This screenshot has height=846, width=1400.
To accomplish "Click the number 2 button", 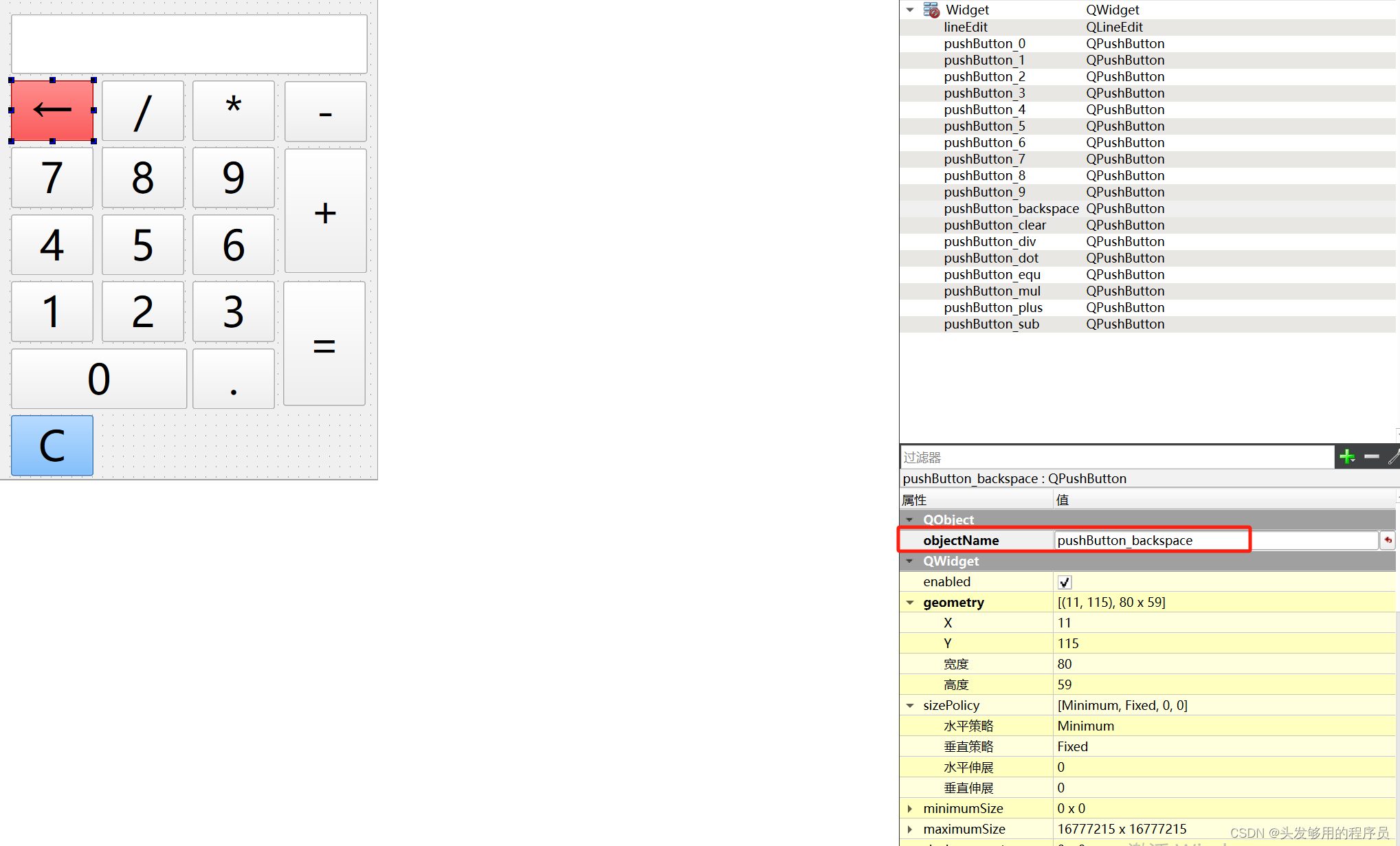I will 143,311.
